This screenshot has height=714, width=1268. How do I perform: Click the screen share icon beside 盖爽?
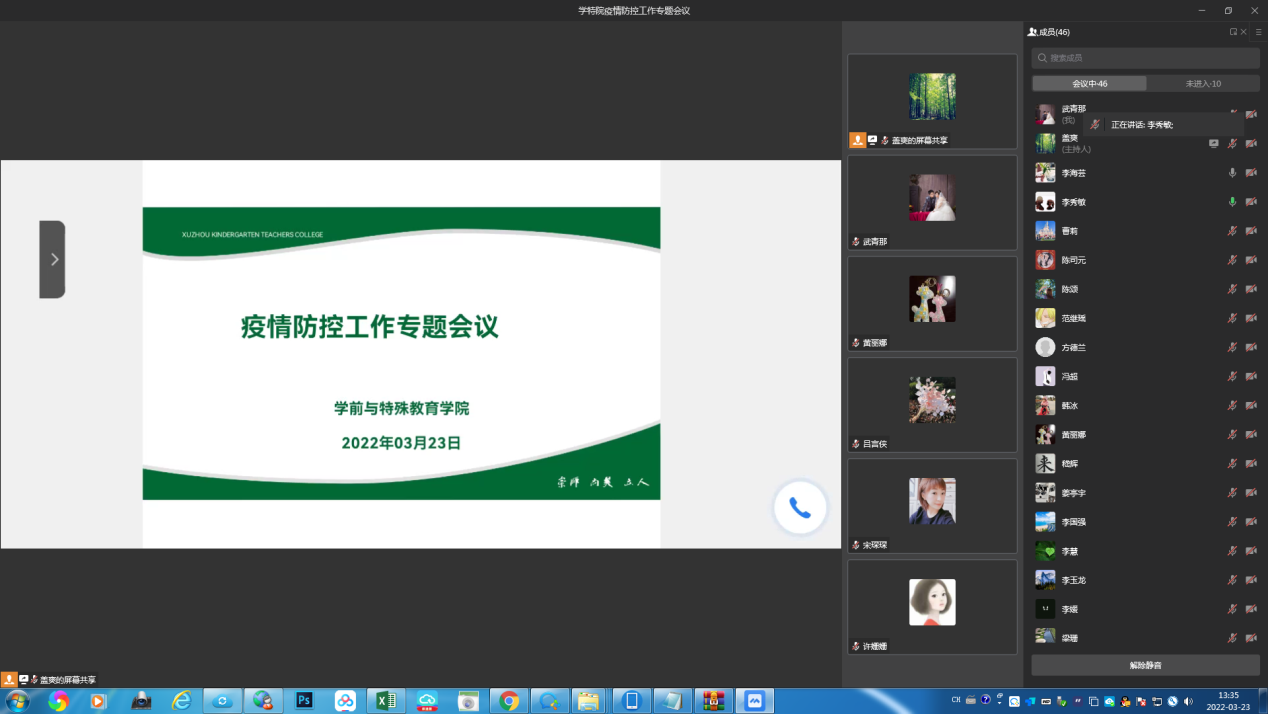[1213, 144]
